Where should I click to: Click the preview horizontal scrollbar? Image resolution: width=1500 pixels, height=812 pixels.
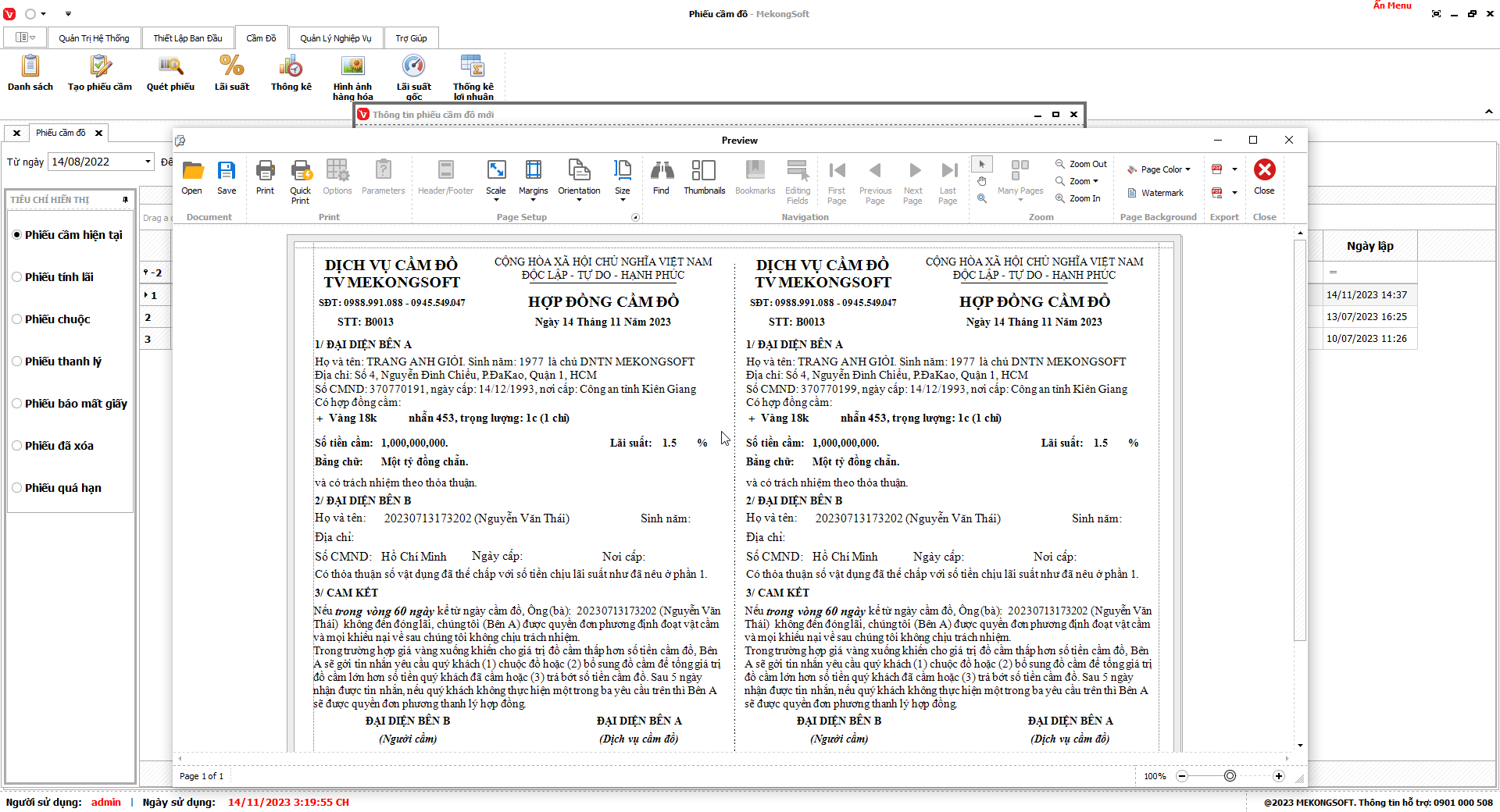coord(733,758)
